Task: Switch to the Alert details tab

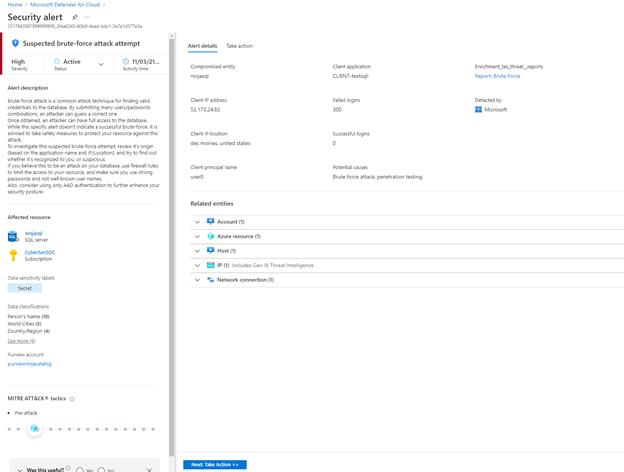Action: pyautogui.click(x=203, y=46)
